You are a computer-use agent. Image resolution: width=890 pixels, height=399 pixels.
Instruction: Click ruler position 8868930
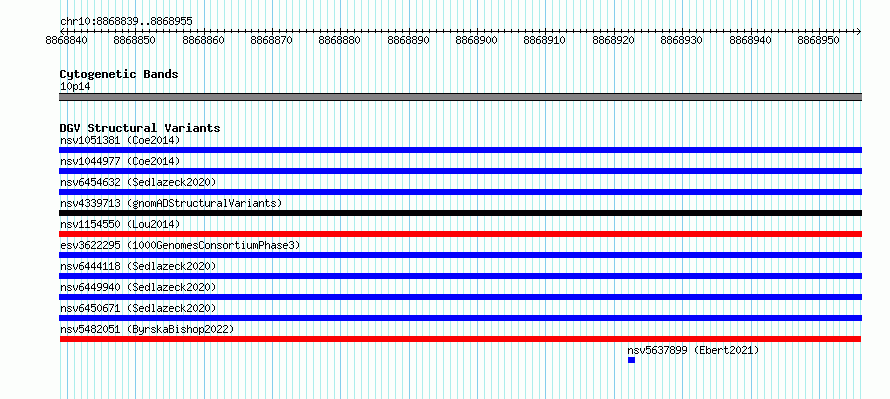(682, 40)
